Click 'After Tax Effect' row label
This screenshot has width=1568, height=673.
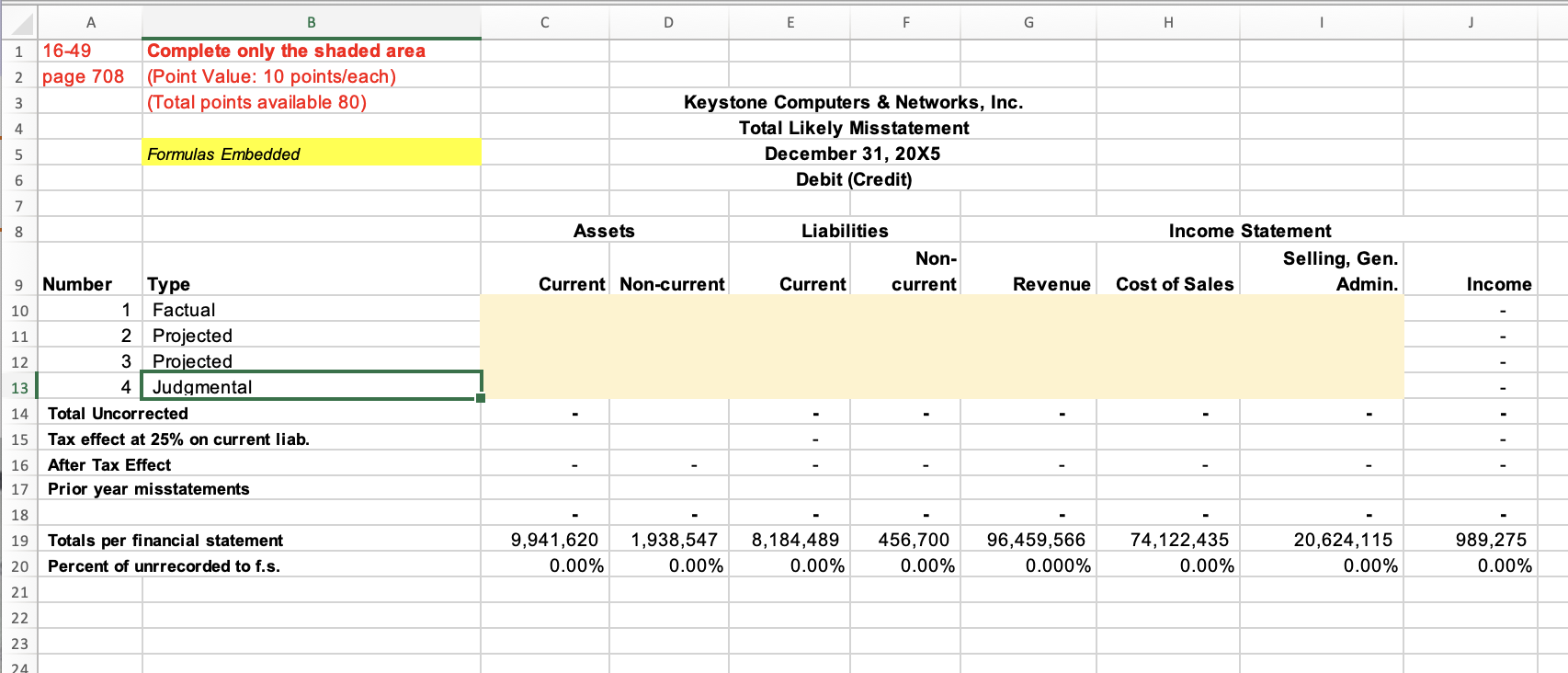click(109, 465)
